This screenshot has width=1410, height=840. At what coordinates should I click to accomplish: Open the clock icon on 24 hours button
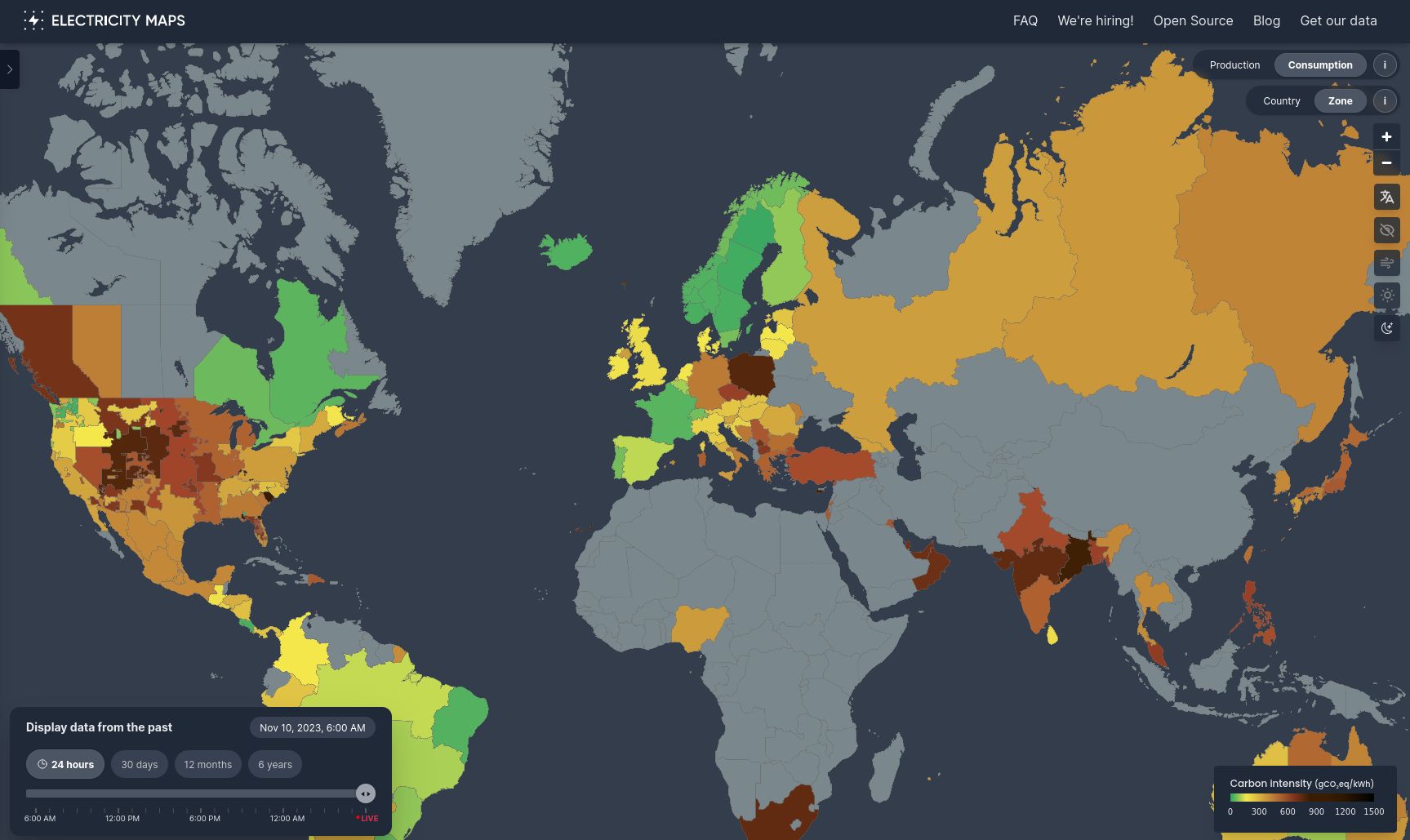[42, 764]
